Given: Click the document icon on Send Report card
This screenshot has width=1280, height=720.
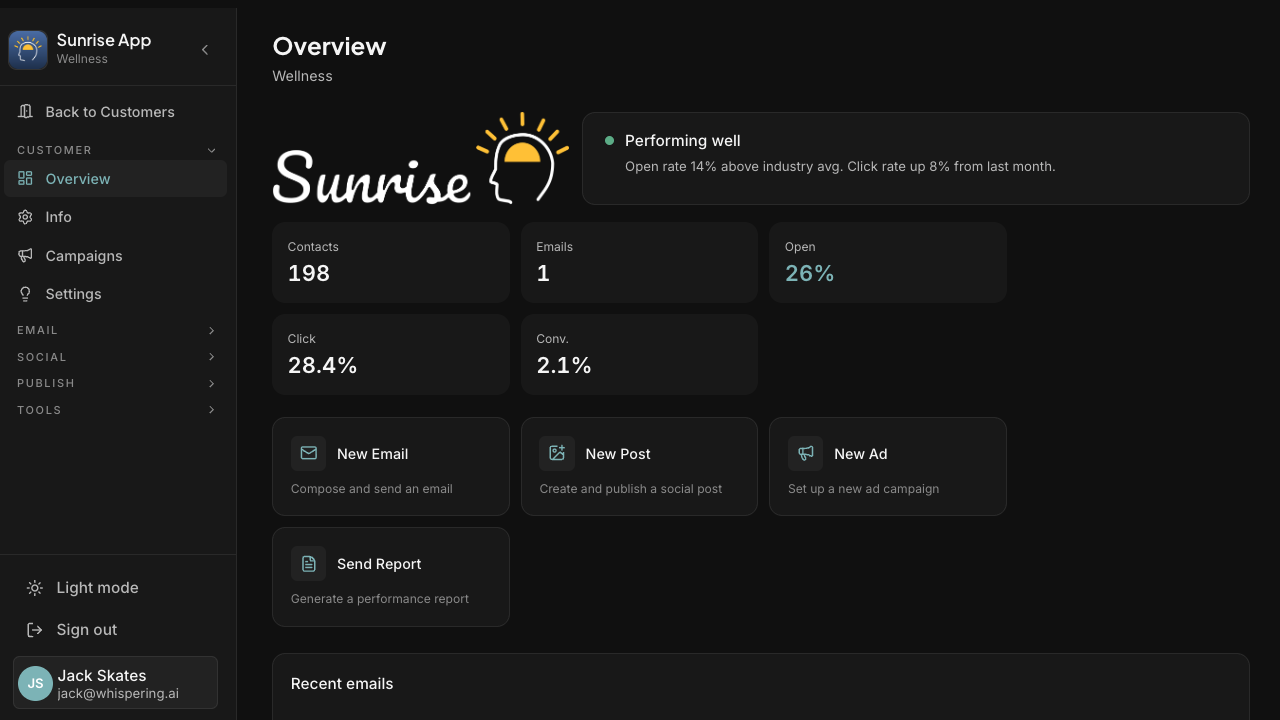Looking at the screenshot, I should (x=309, y=563).
